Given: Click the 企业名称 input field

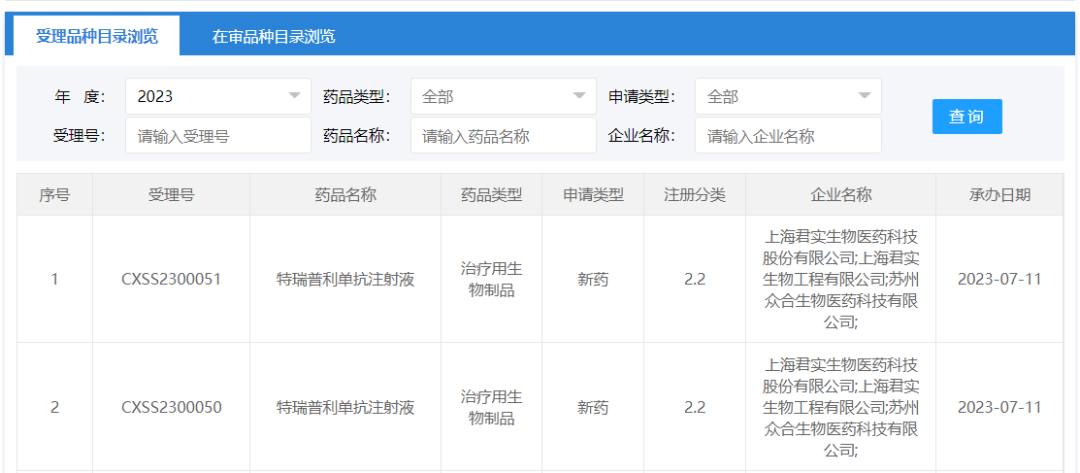Looking at the screenshot, I should coord(788,136).
